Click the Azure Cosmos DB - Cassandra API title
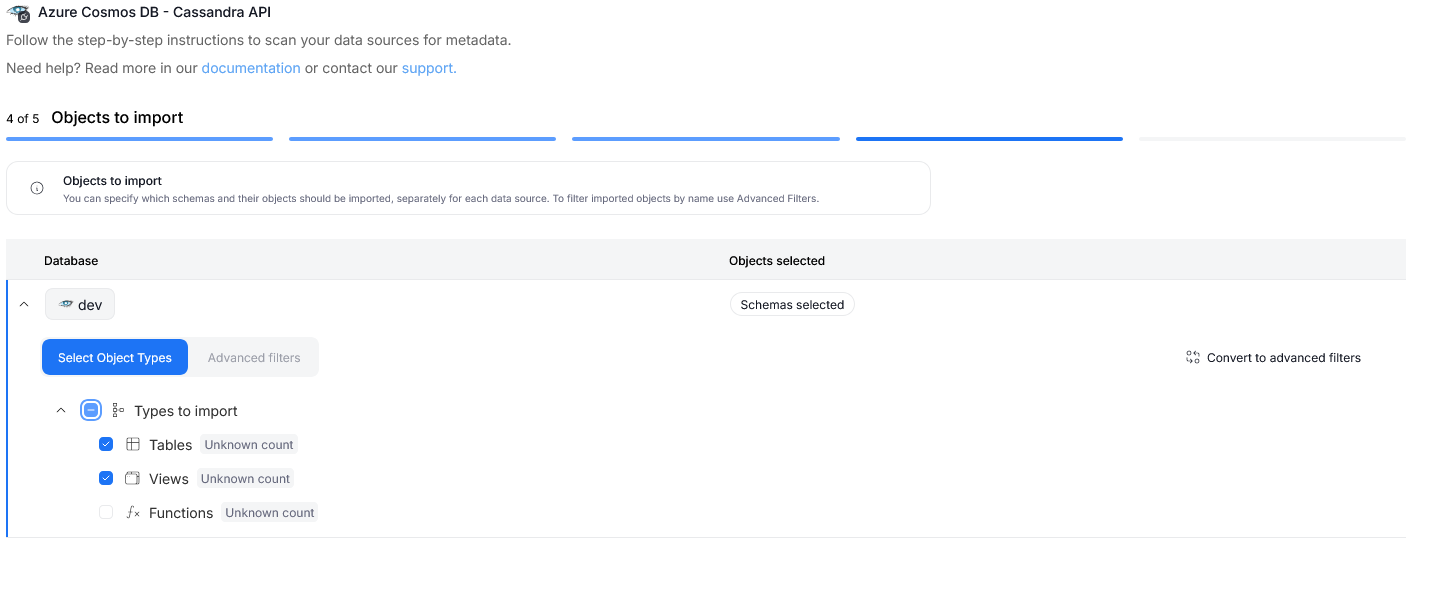 coord(154,13)
